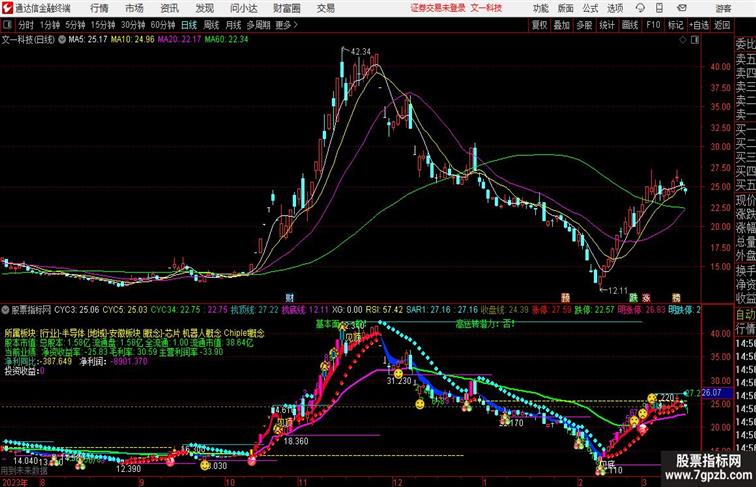The image size is (756, 487).
Task: Click the 通达信 logo icon
Action: 7,8
